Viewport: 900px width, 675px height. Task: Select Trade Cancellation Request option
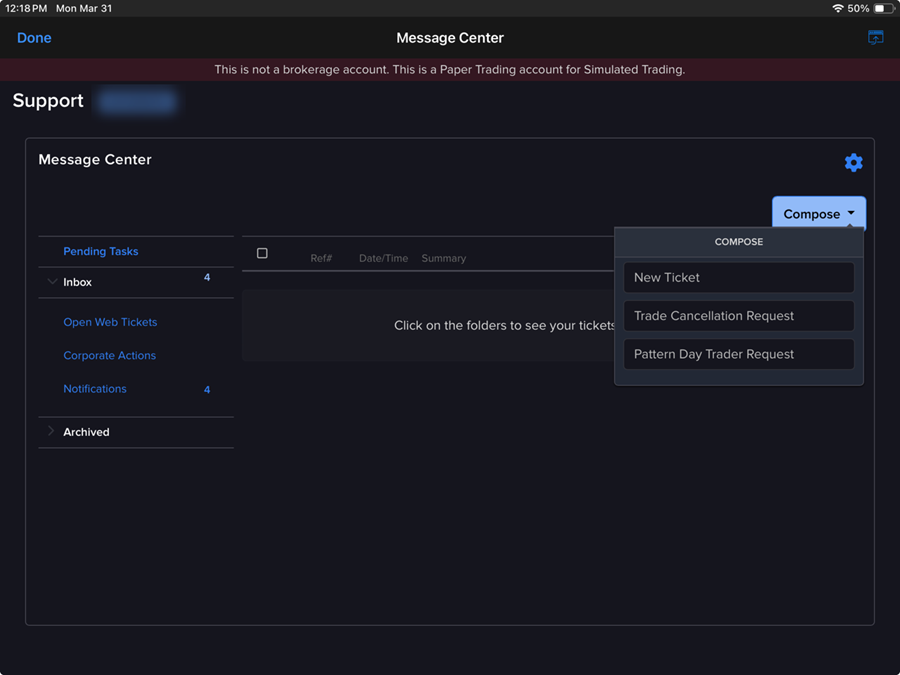(x=739, y=316)
